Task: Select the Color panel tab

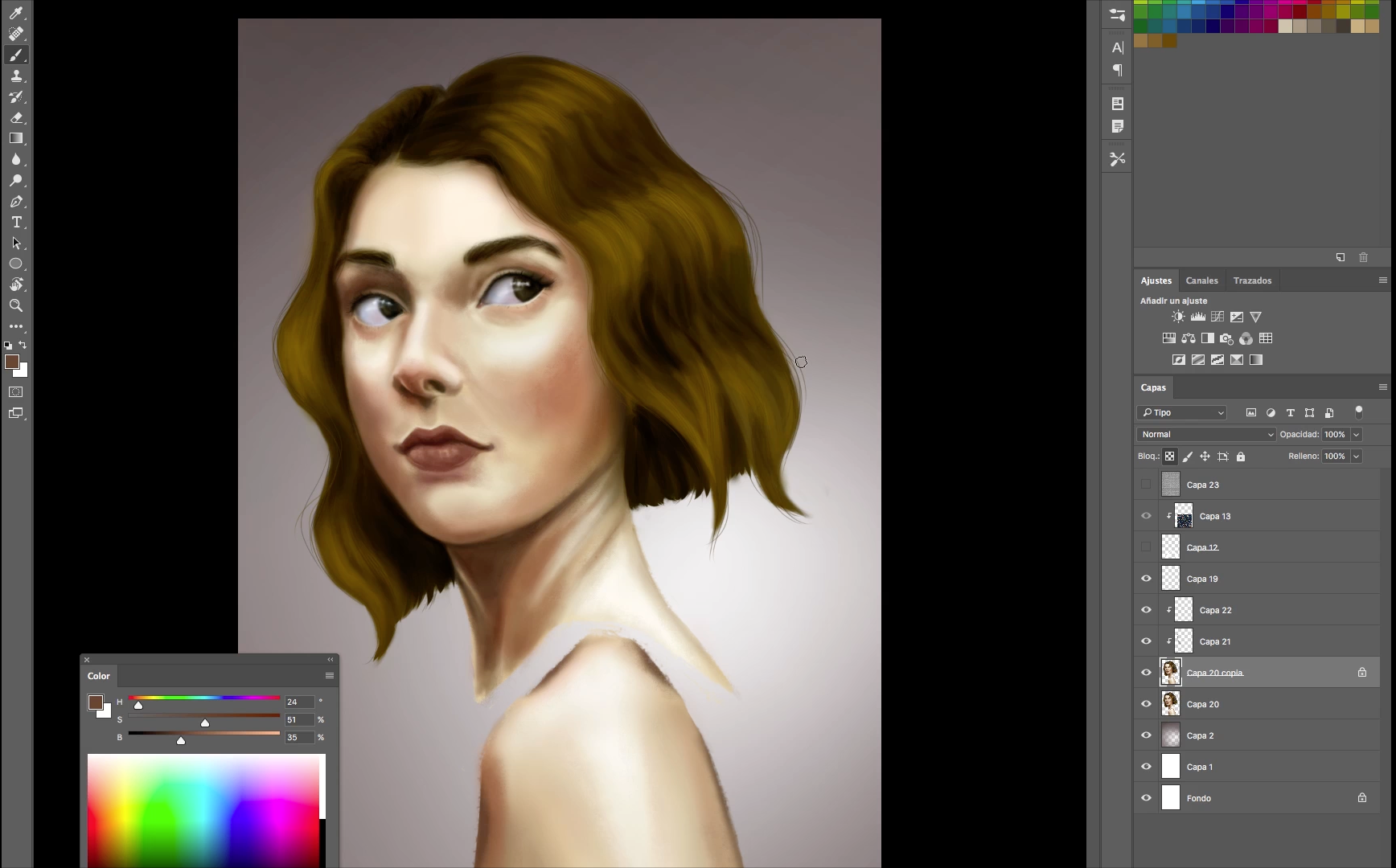Action: tap(99, 676)
